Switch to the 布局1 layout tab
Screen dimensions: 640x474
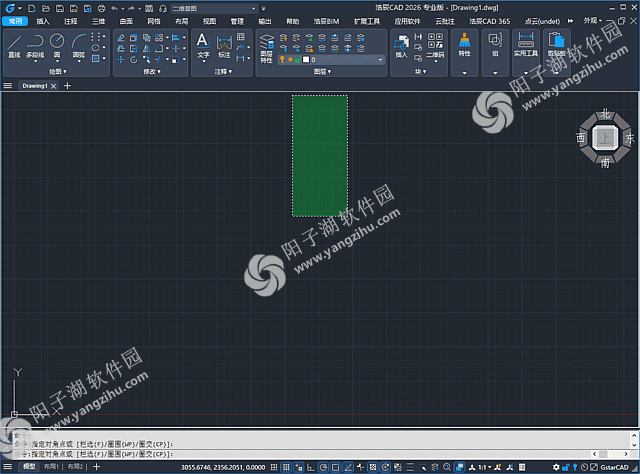click(x=51, y=467)
